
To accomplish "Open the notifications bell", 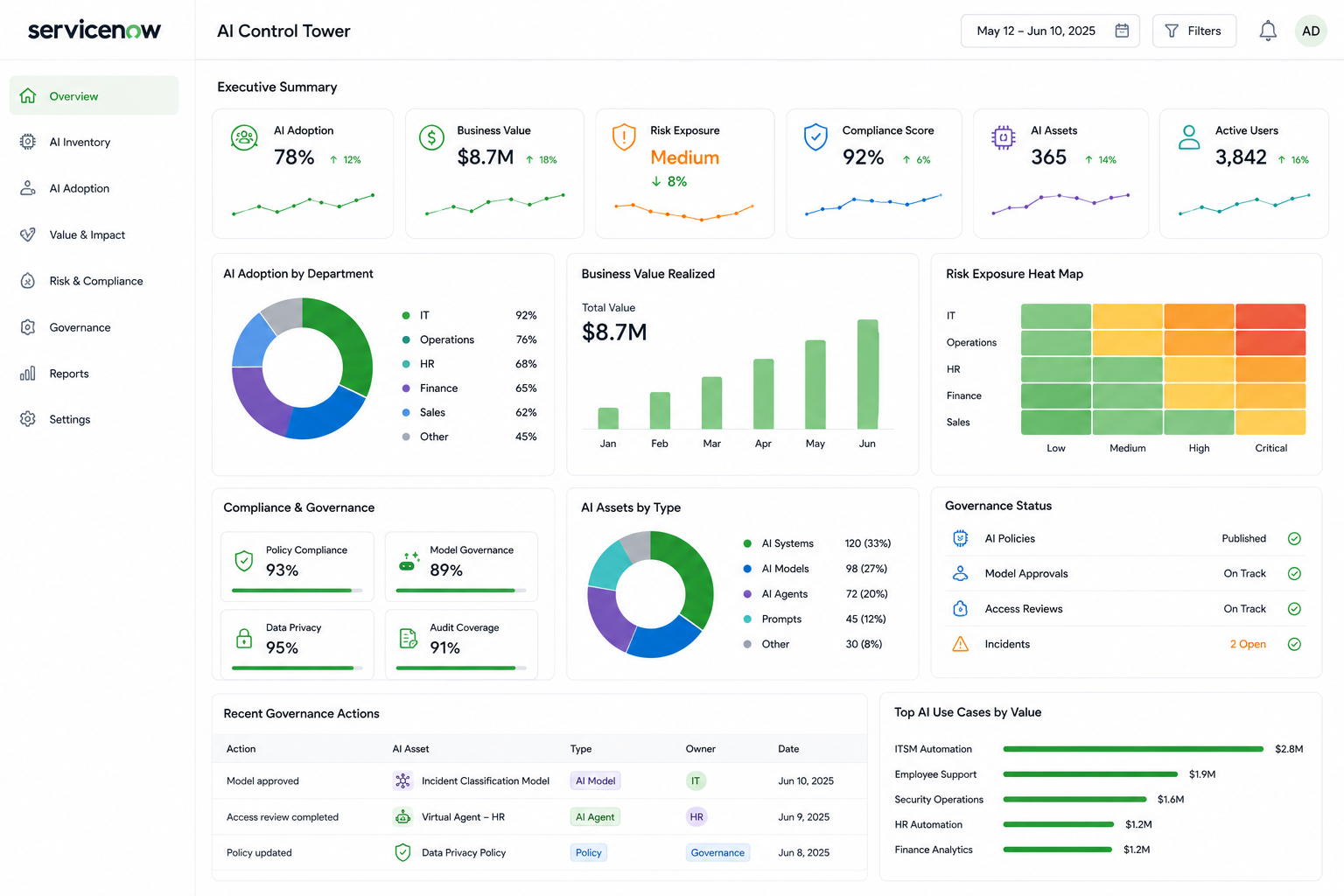I will tap(1268, 31).
